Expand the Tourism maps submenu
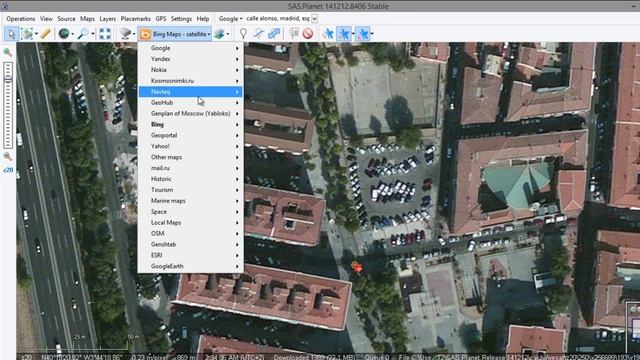 click(x=191, y=190)
